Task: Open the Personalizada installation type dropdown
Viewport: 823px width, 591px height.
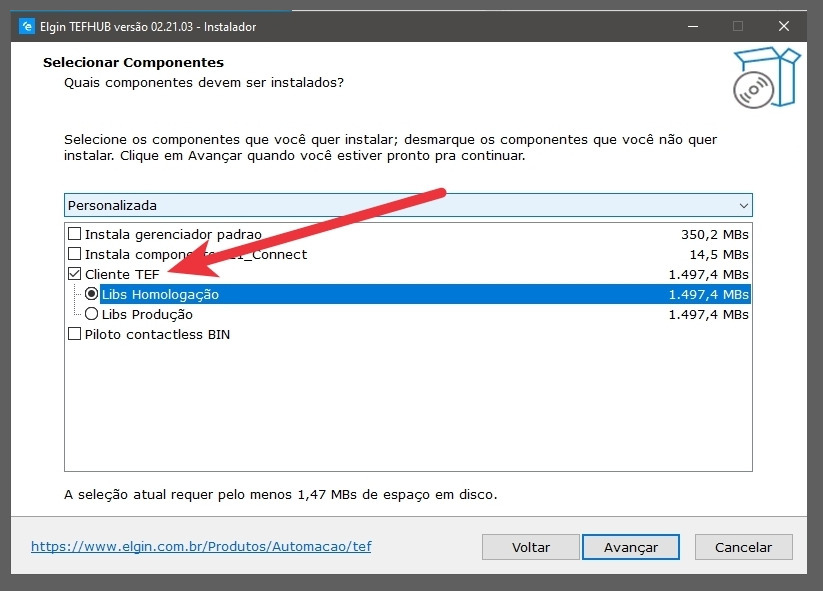Action: click(408, 205)
